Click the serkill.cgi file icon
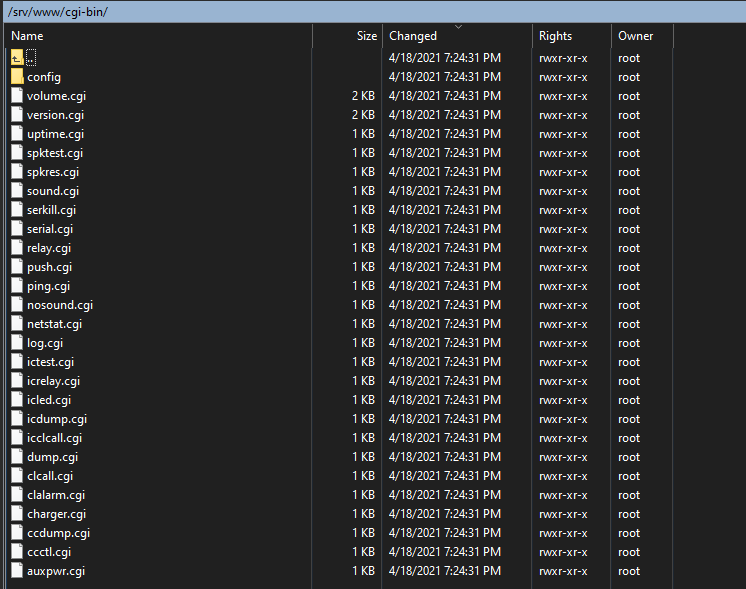This screenshot has height=589, width=746. pos(17,210)
